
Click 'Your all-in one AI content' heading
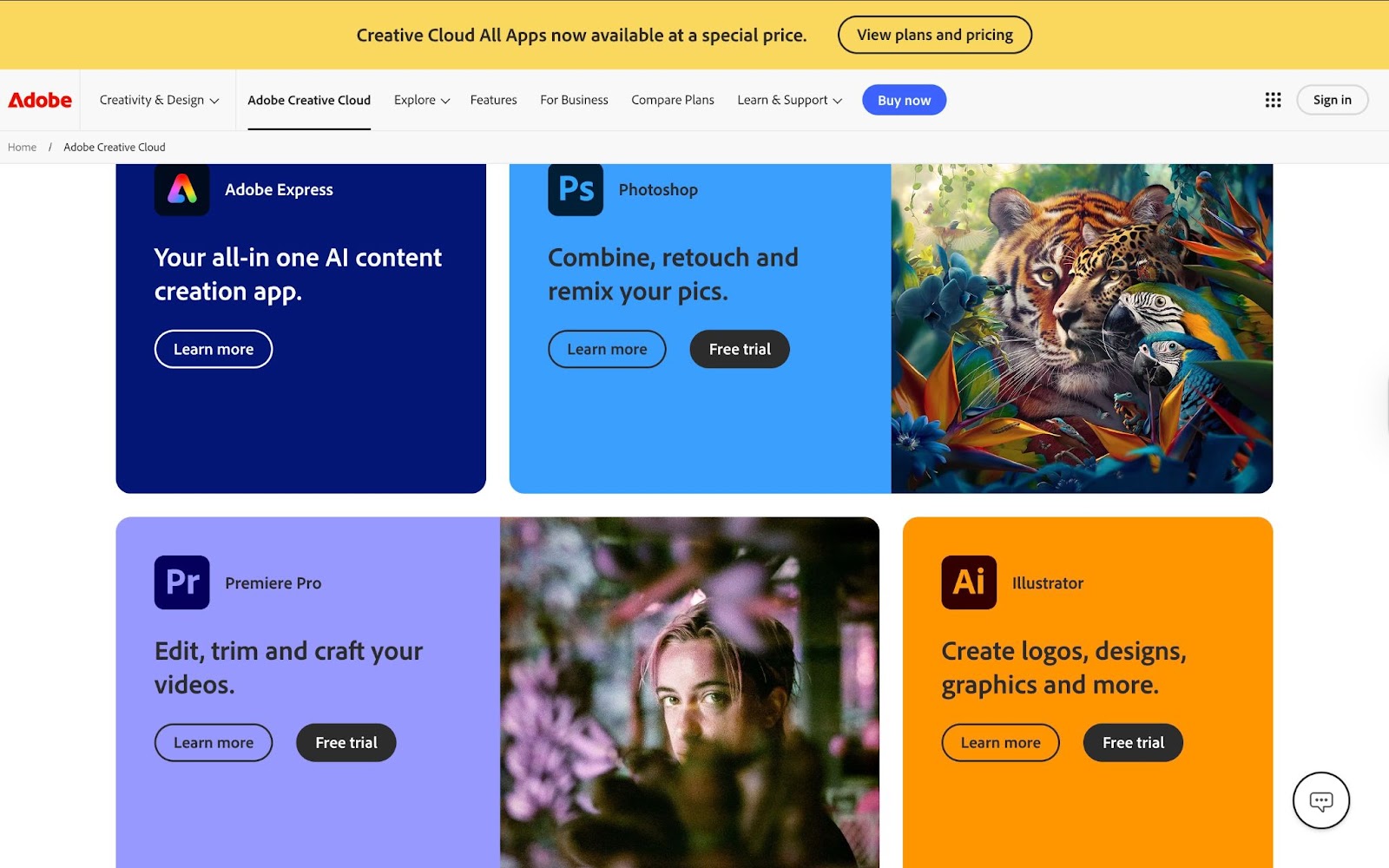click(298, 274)
